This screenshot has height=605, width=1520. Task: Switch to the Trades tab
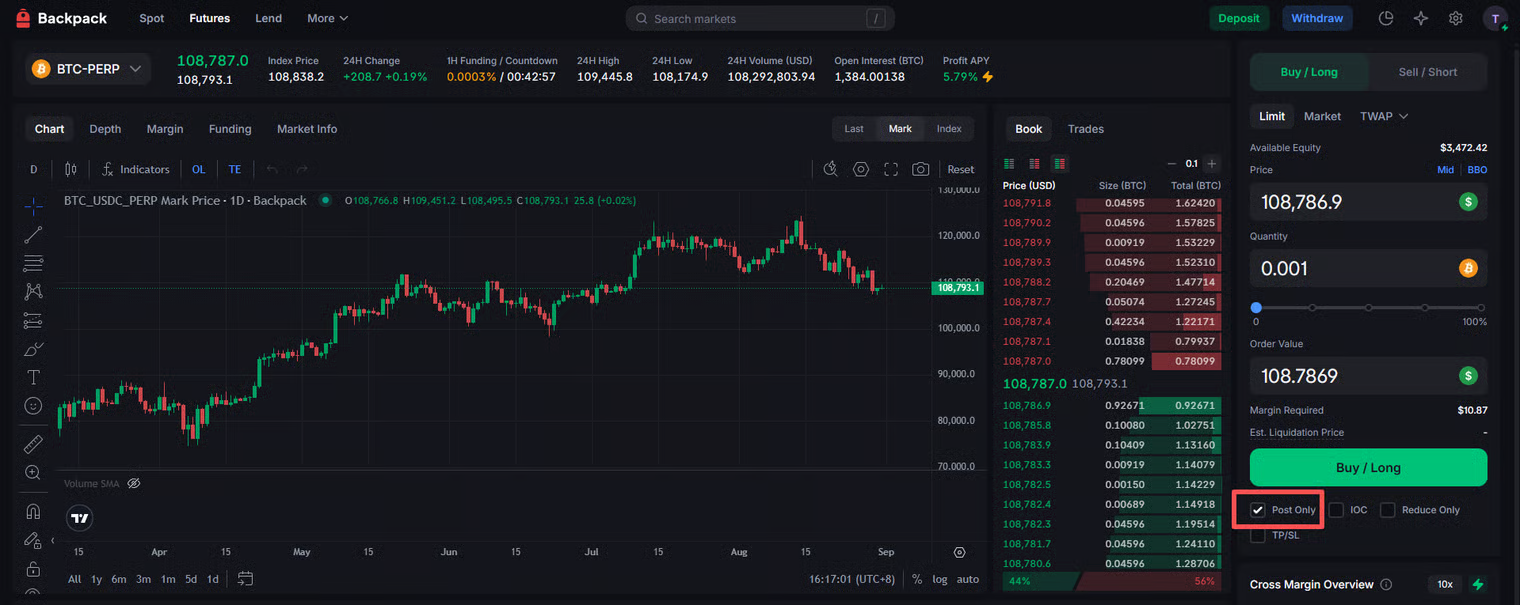[1085, 129]
